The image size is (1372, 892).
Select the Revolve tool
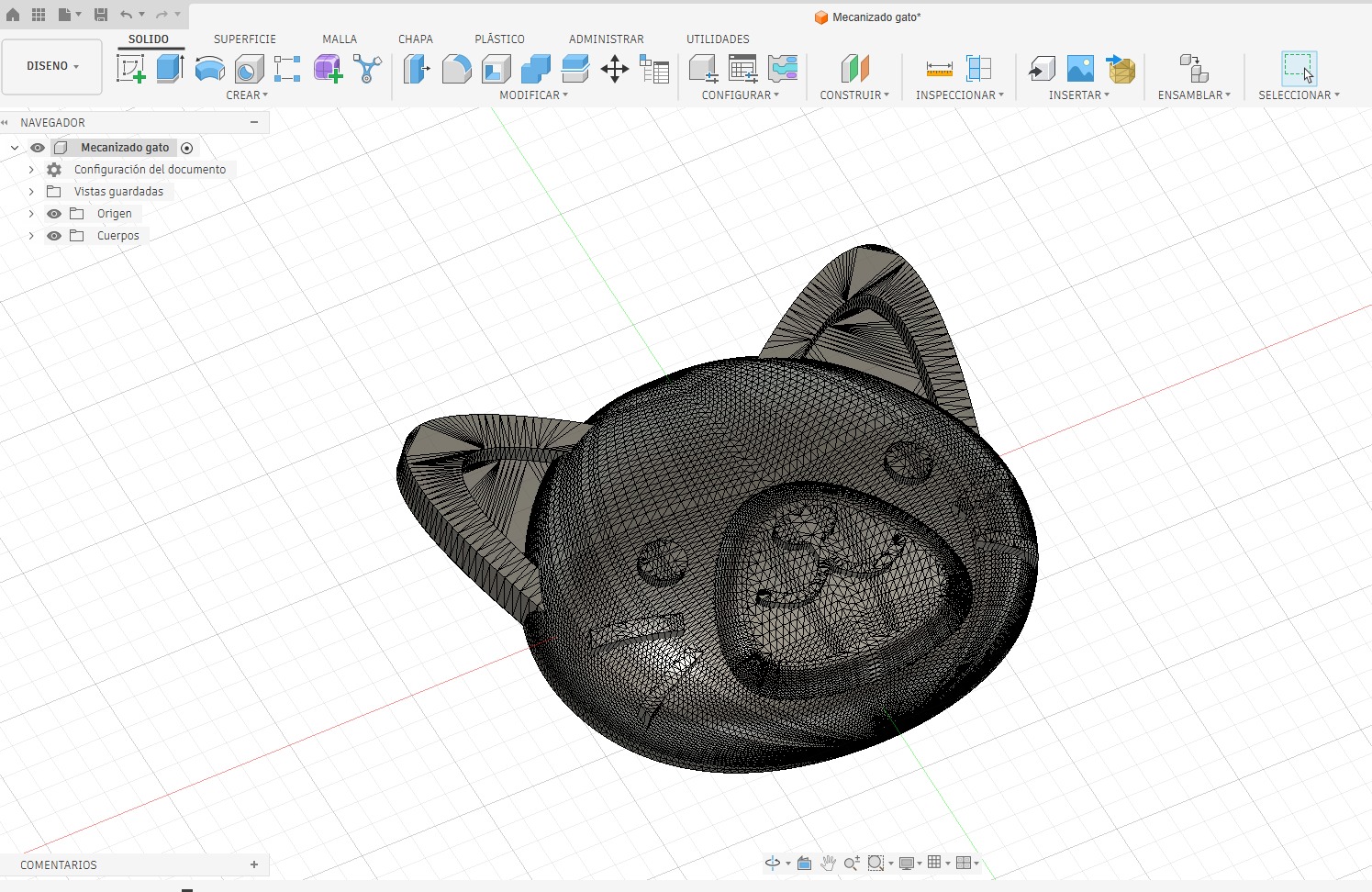(x=209, y=69)
